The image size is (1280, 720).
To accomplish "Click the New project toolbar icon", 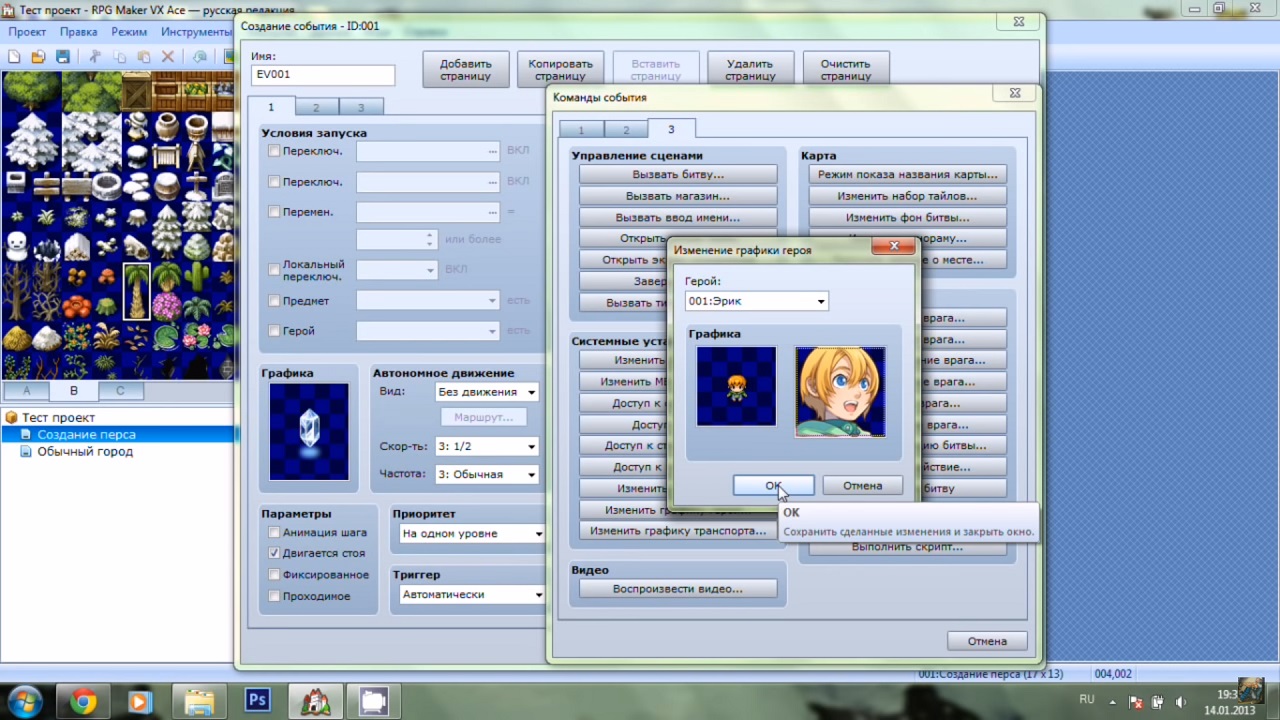I will (14, 57).
